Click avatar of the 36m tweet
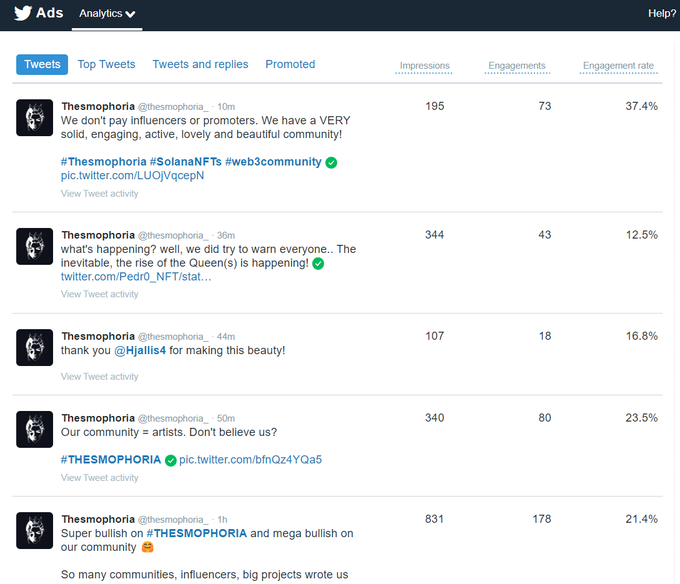 point(35,246)
